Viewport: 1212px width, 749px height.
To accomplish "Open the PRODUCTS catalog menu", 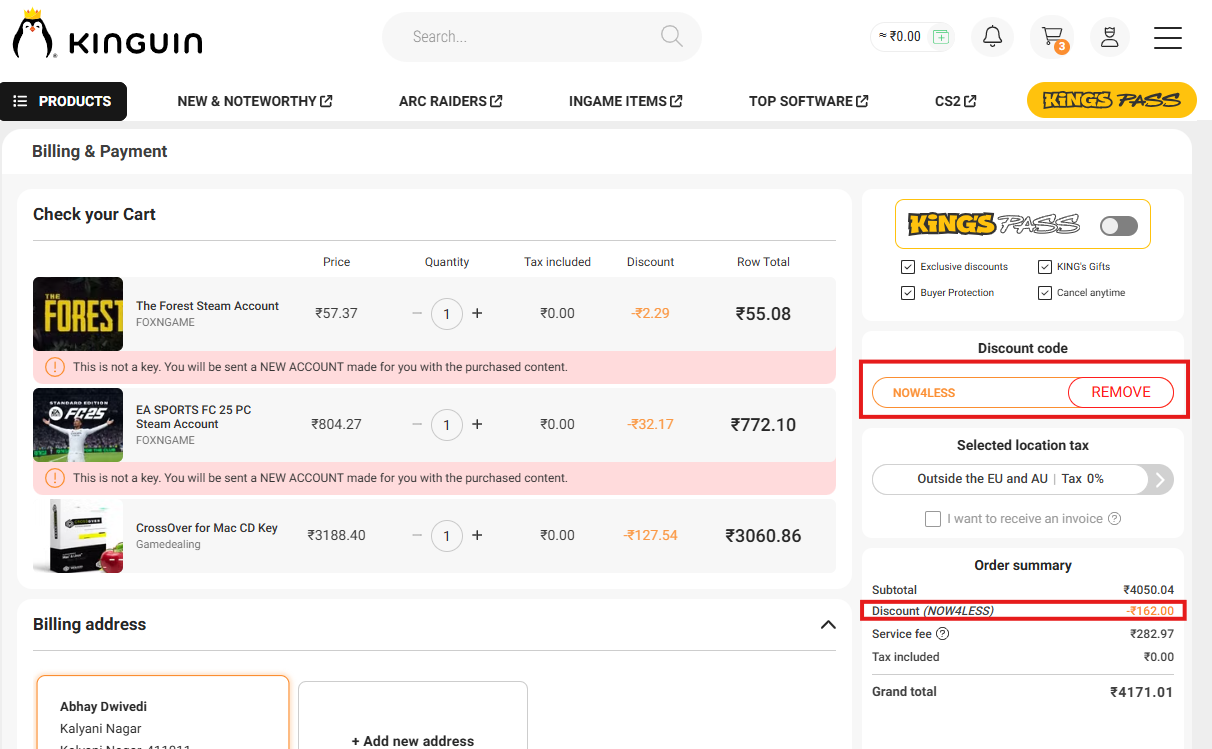I will point(63,101).
